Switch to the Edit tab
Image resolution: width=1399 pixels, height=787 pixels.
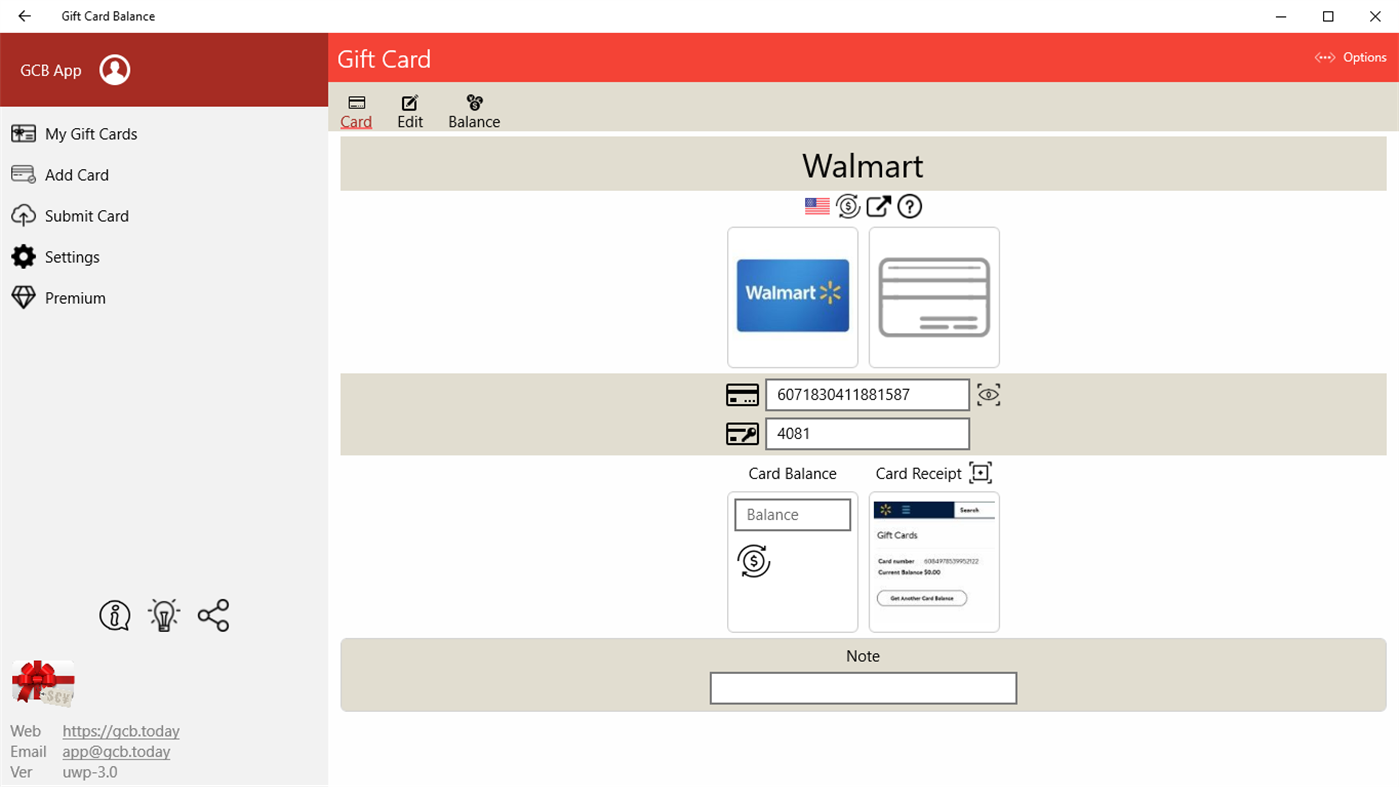[x=410, y=110]
